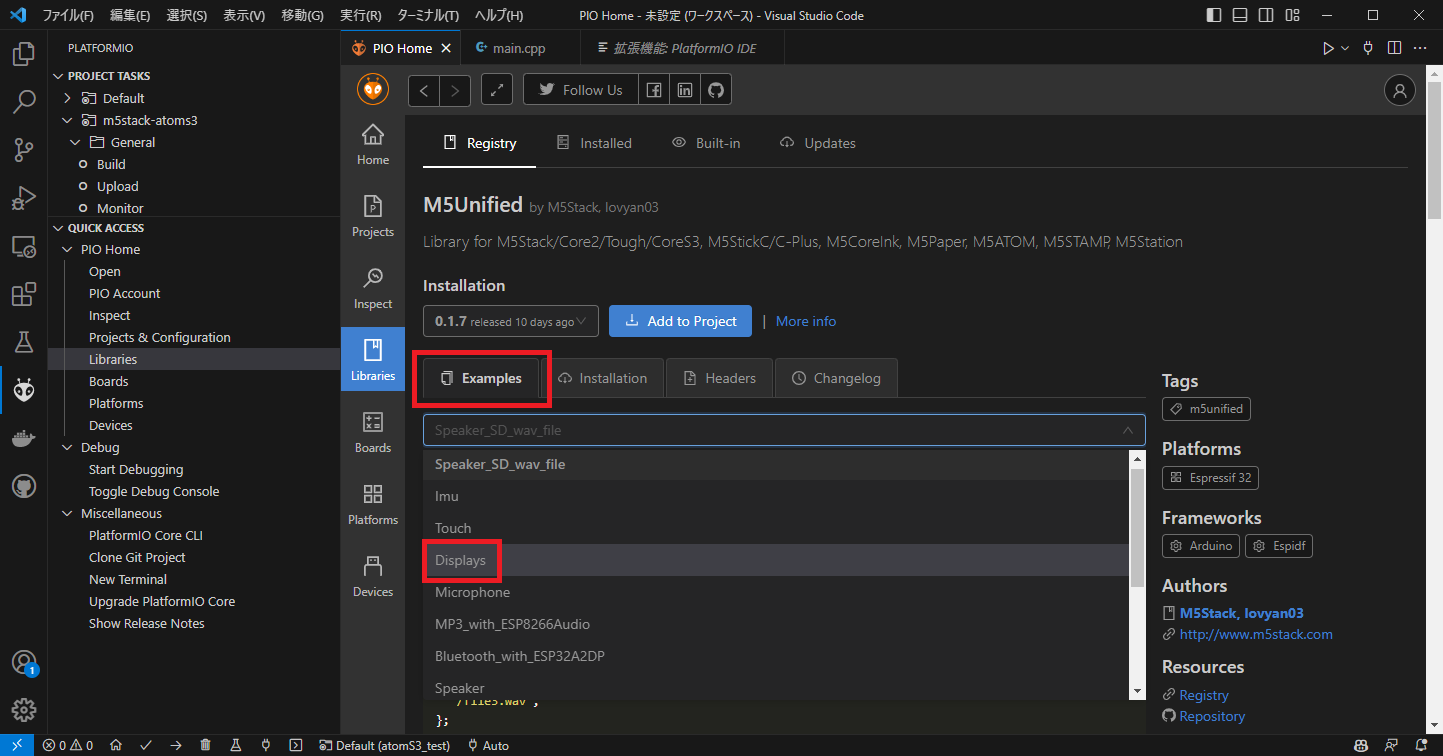Toggle the primary side bar layout button
1443x756 pixels.
[x=1214, y=16]
